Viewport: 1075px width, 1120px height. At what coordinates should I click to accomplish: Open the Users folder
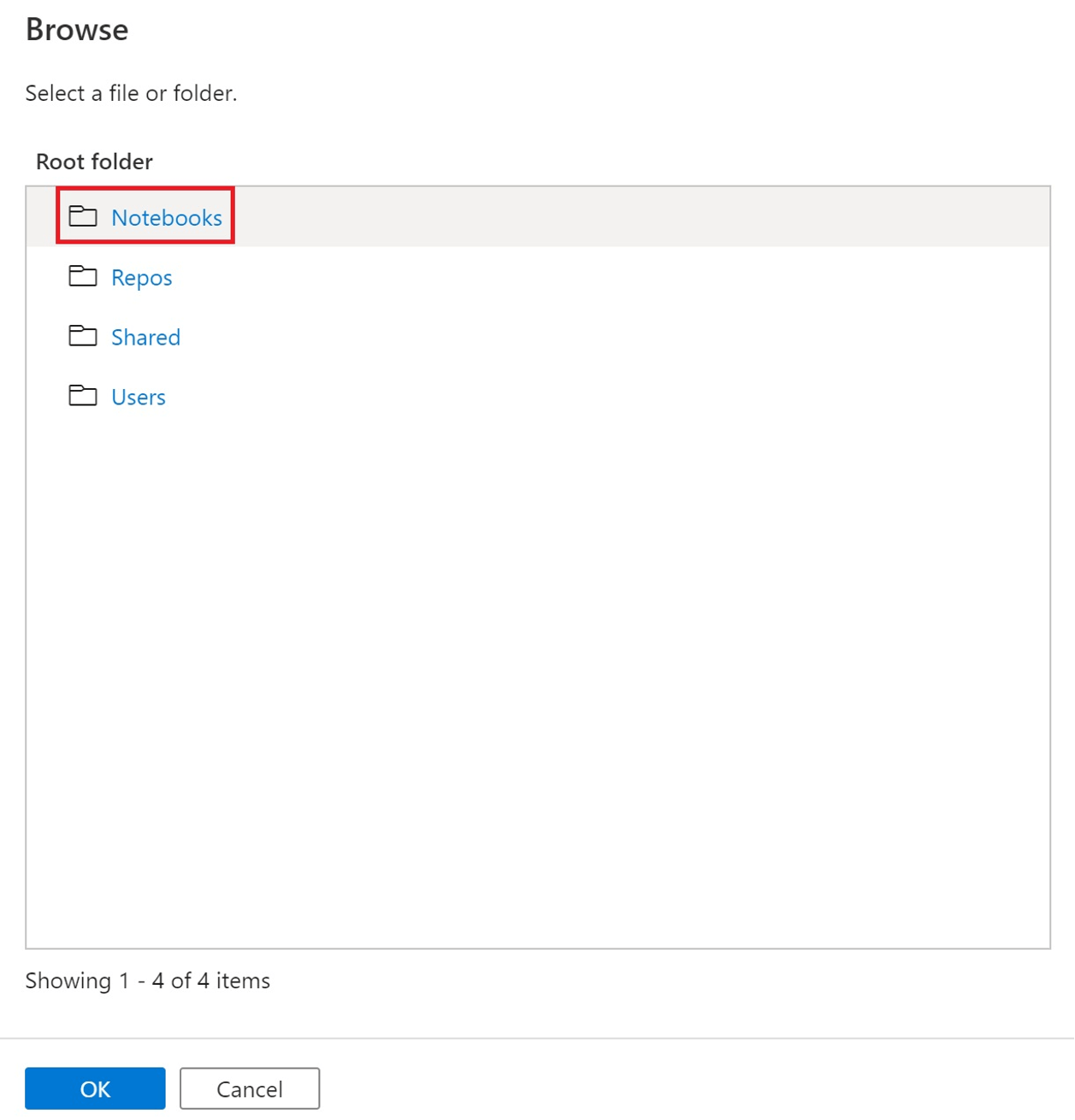[x=138, y=397]
